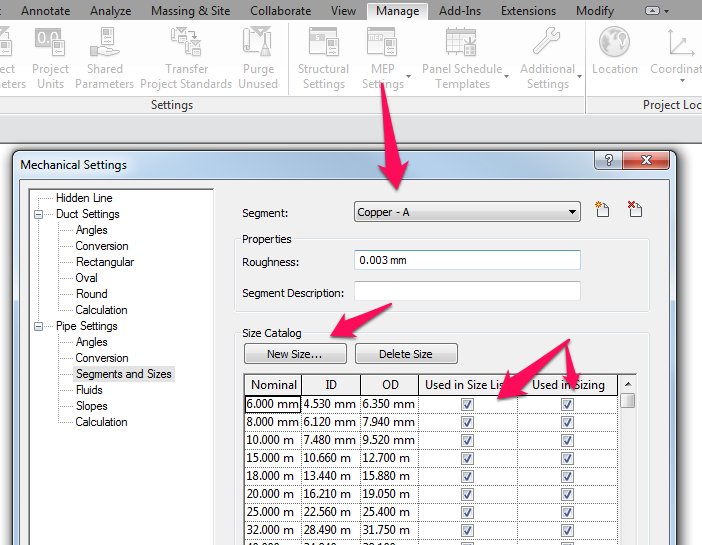702x545 pixels.
Task: Click the 16.210 m ID cell
Action: click(331, 494)
